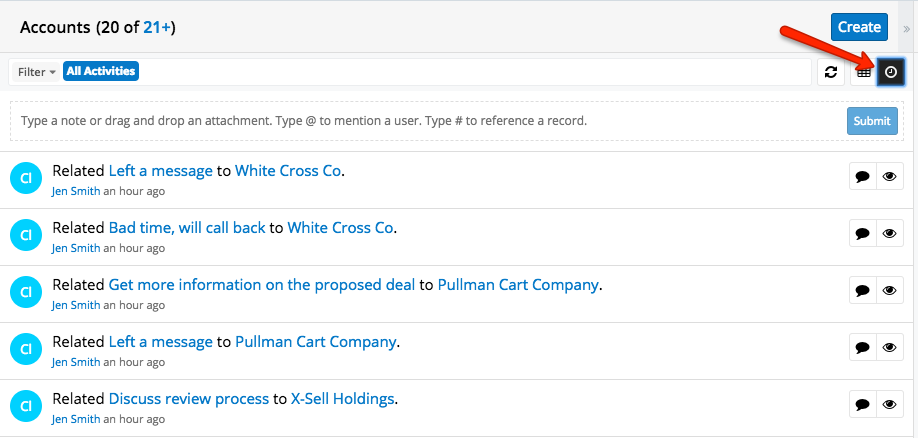This screenshot has height=438, width=918.
Task: Preview 'Bad time, will call back' record
Action: pos(890,234)
